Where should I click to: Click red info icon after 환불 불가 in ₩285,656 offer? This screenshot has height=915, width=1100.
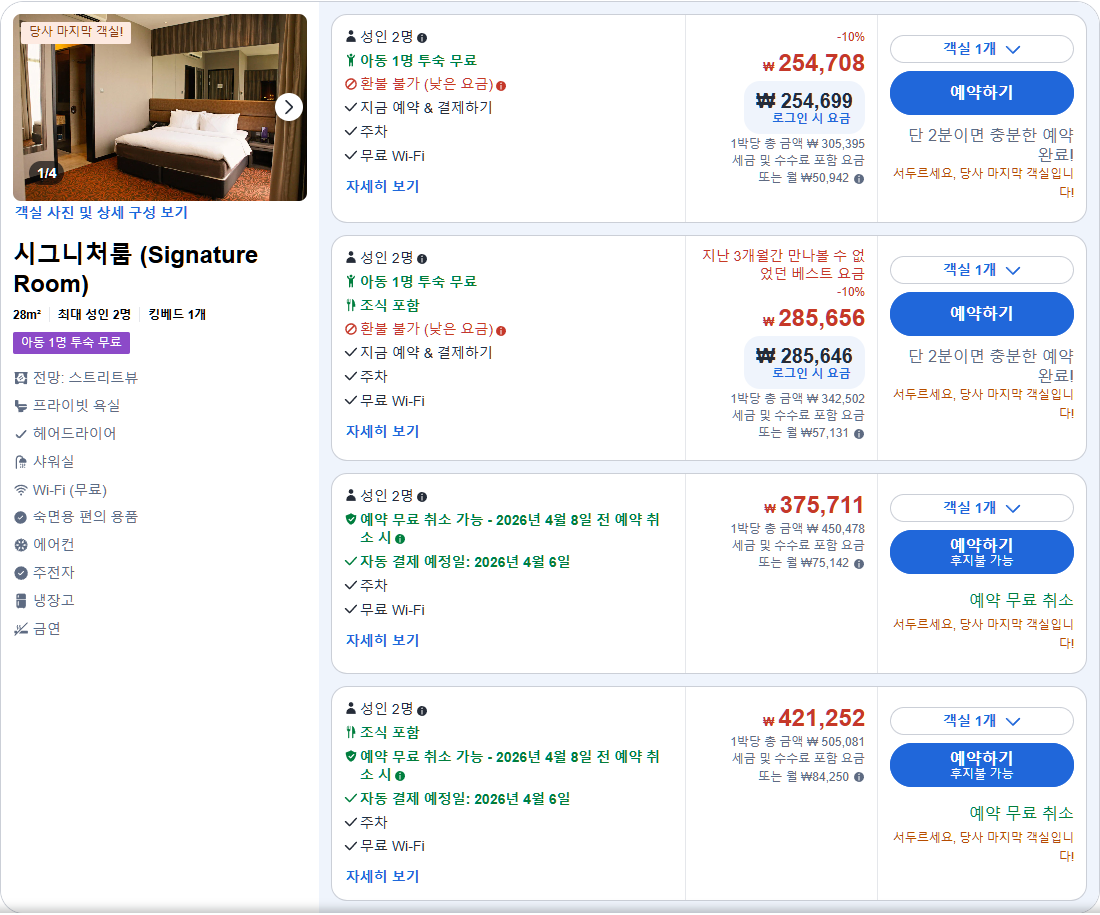point(501,330)
